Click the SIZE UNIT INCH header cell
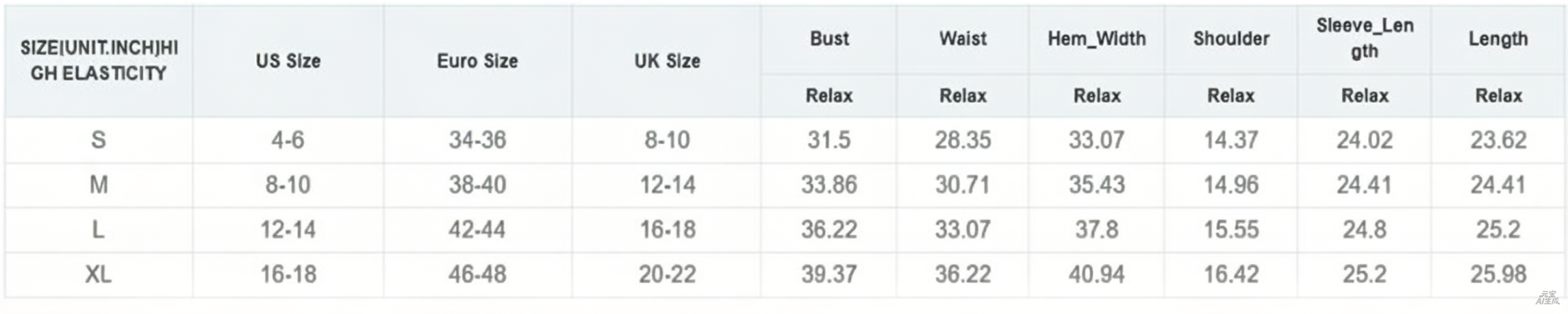The image size is (1568, 314). point(99,60)
